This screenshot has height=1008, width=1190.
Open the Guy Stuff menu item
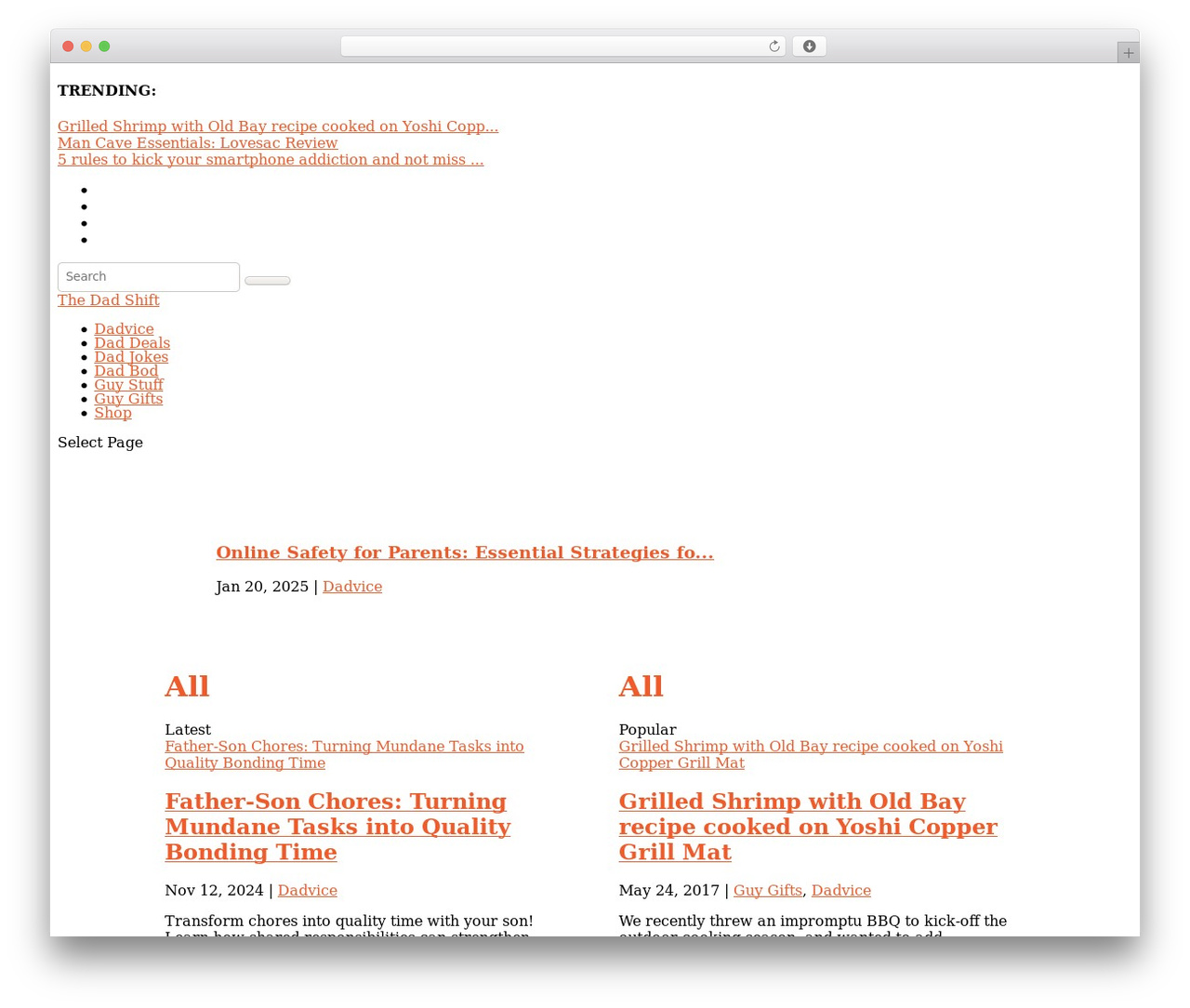[x=128, y=385]
